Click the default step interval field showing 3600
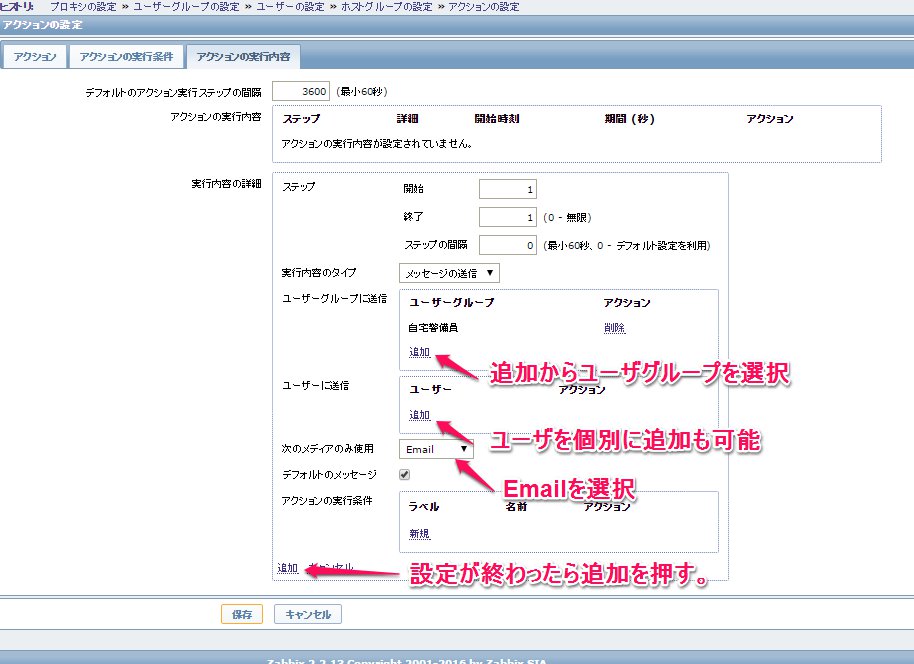 [300, 92]
